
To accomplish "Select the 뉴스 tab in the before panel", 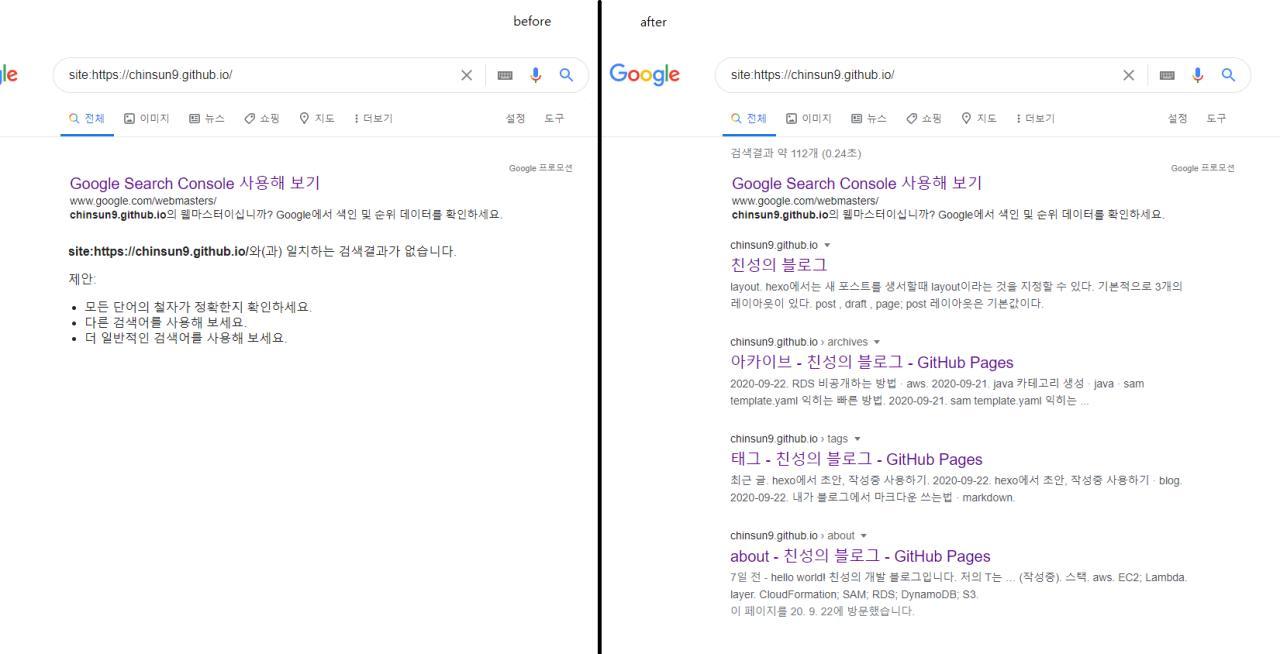I will pos(207,118).
